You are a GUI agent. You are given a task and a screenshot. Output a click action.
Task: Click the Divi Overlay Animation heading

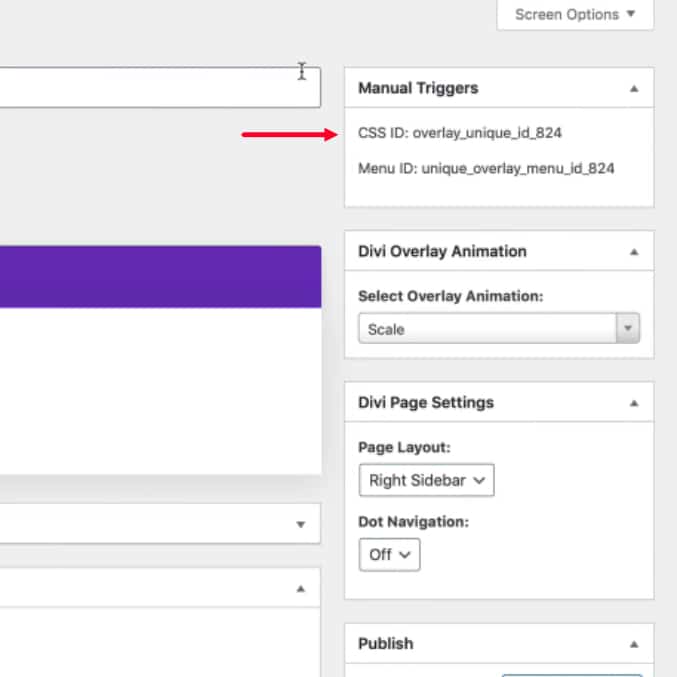(x=442, y=252)
